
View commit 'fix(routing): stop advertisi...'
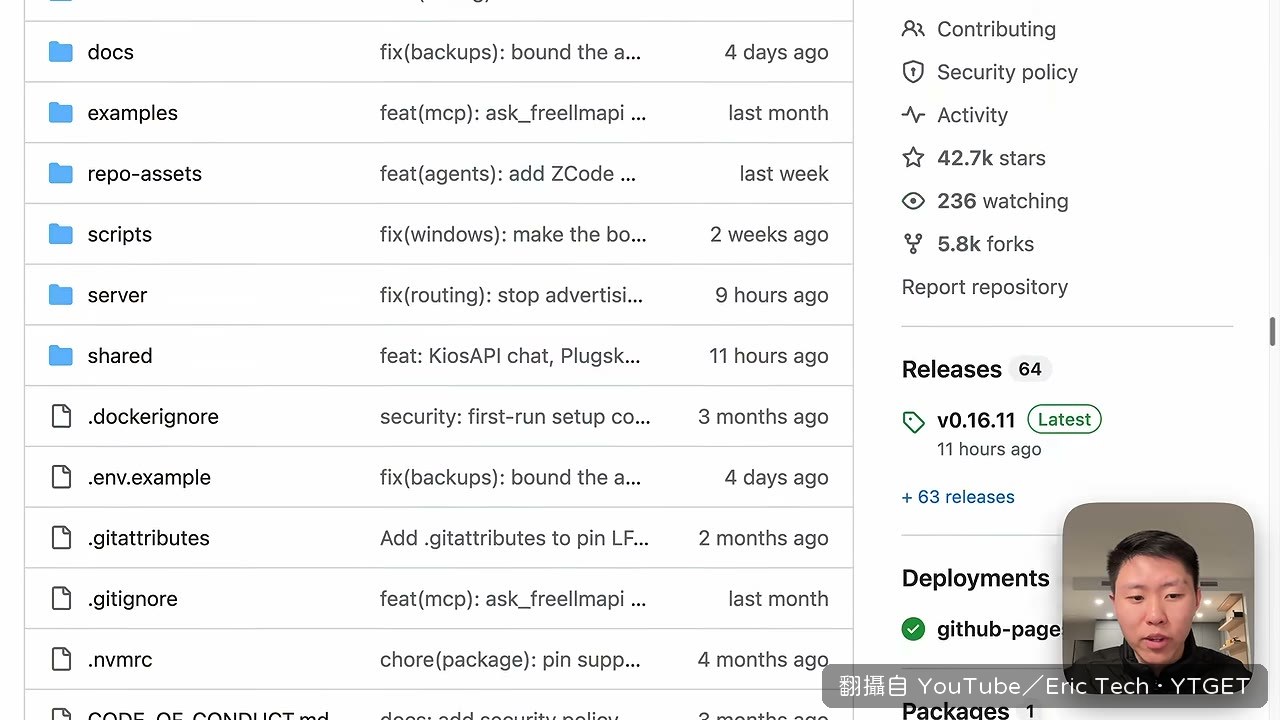pos(511,295)
